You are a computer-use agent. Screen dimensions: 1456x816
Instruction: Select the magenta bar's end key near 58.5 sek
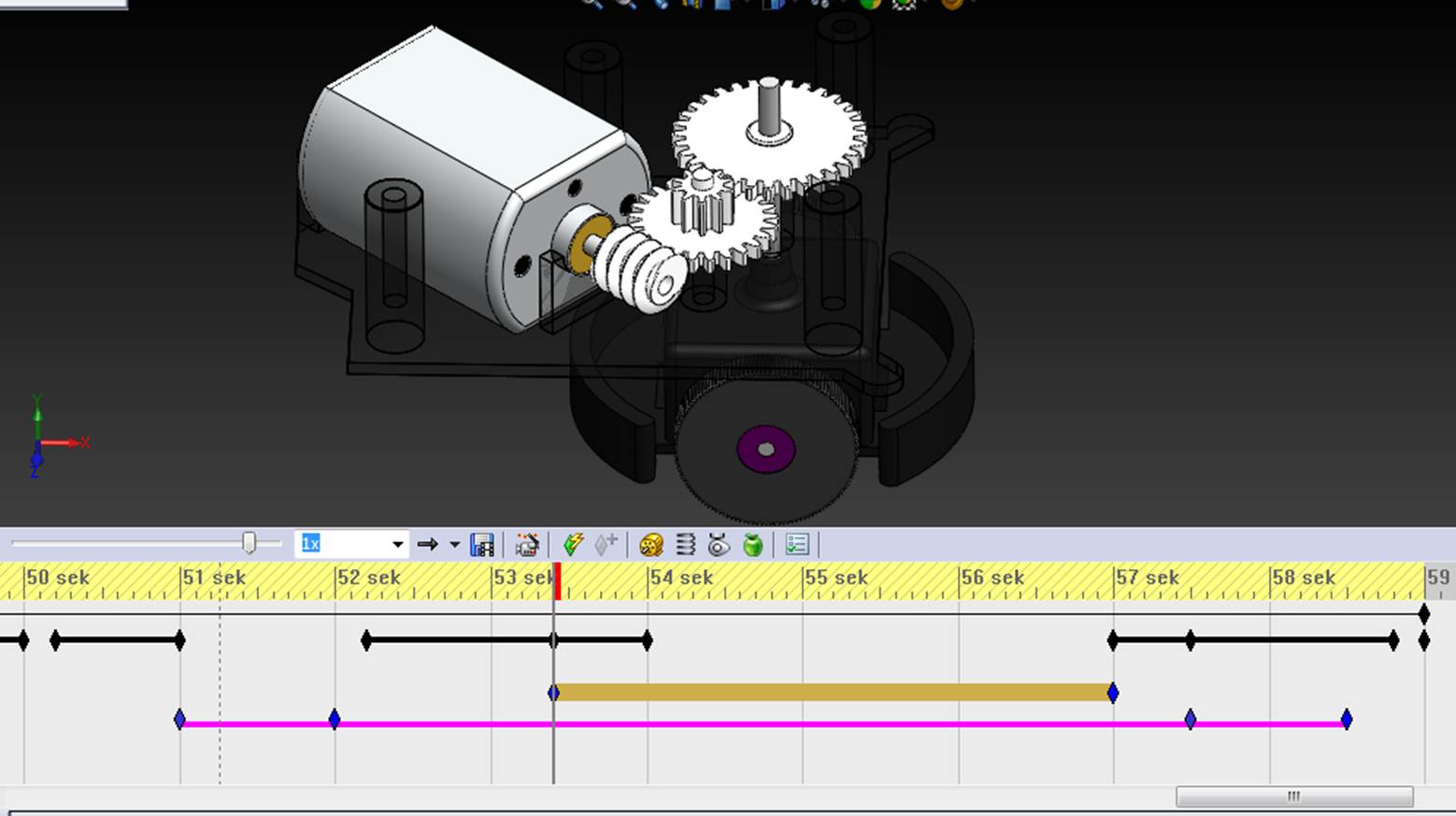(1347, 719)
